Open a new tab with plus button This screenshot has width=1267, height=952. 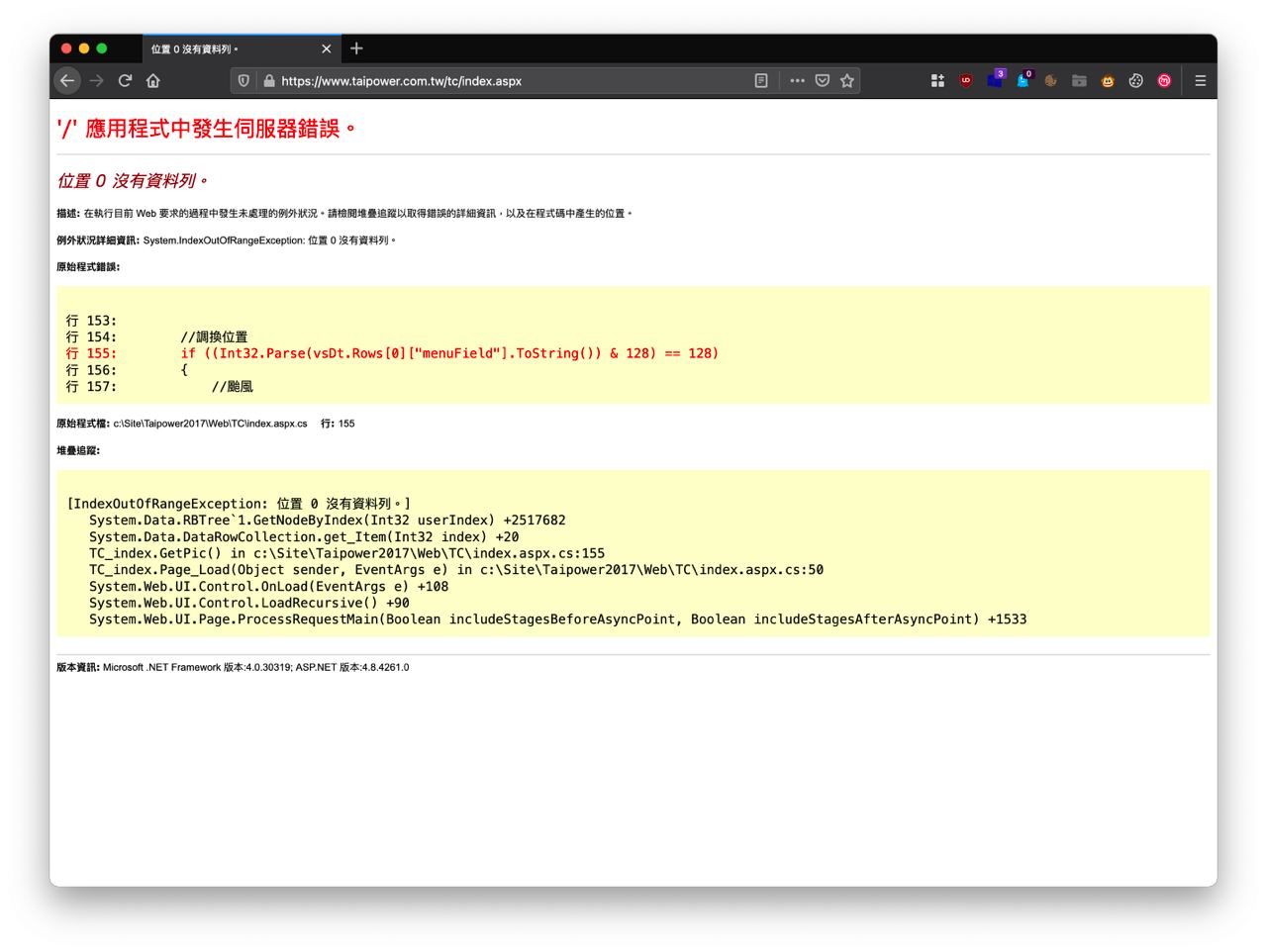[356, 48]
